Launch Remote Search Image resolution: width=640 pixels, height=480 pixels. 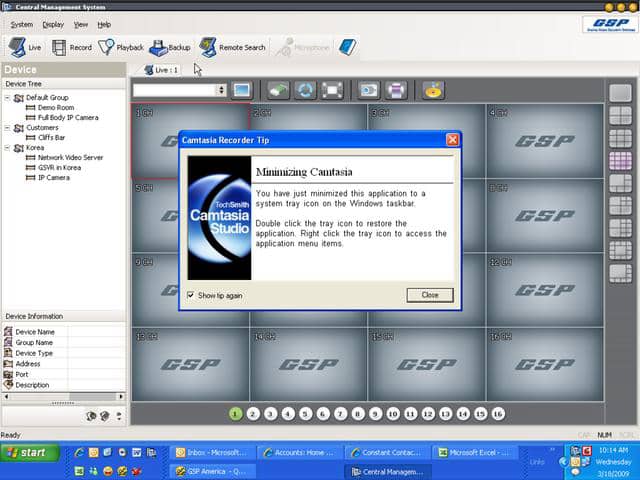coord(232,47)
